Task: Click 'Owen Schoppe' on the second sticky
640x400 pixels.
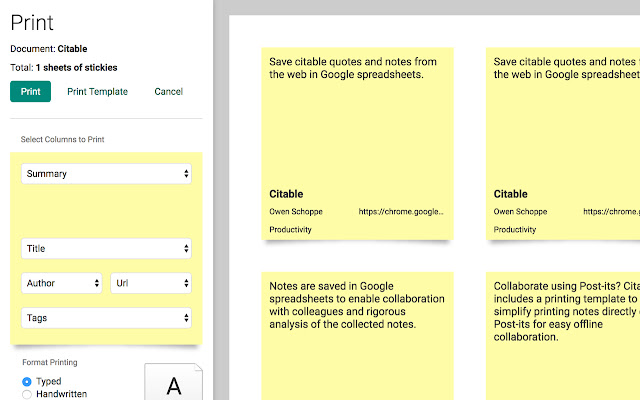Action: [x=520, y=211]
